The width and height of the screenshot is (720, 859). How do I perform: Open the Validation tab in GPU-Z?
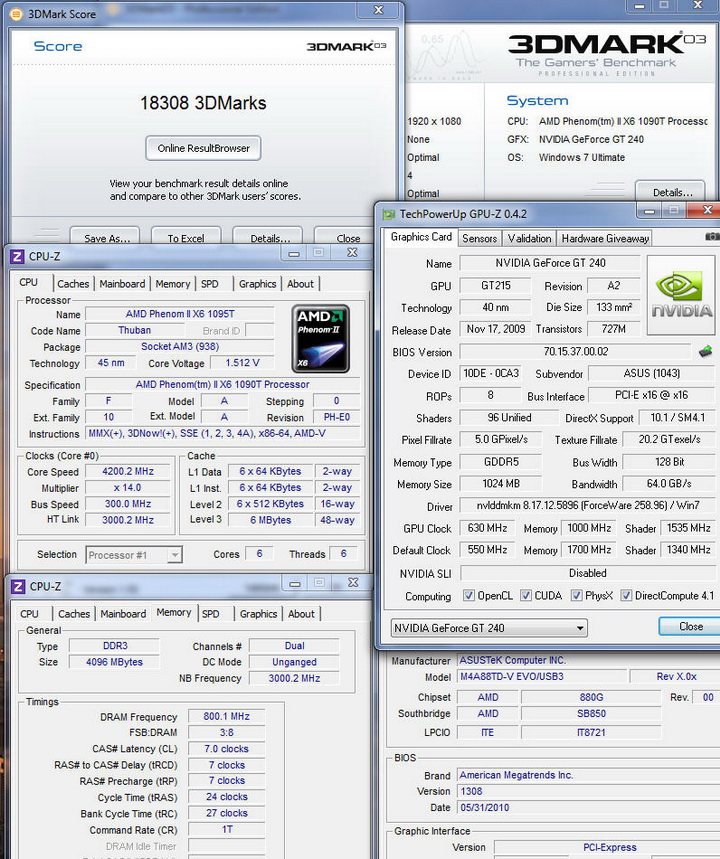[x=529, y=238]
